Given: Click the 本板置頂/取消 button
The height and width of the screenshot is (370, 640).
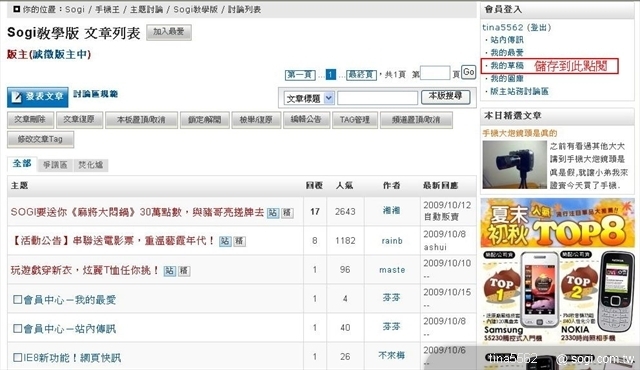Looking at the screenshot, I should 141,120.
